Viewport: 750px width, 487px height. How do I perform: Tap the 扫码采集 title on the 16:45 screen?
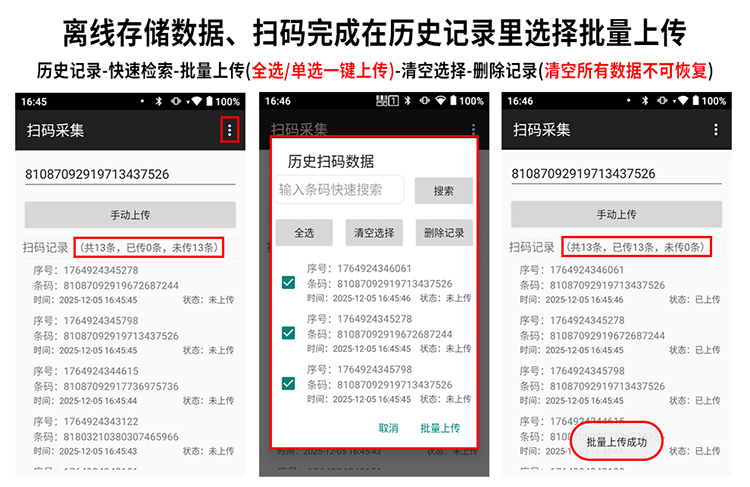(x=55, y=130)
